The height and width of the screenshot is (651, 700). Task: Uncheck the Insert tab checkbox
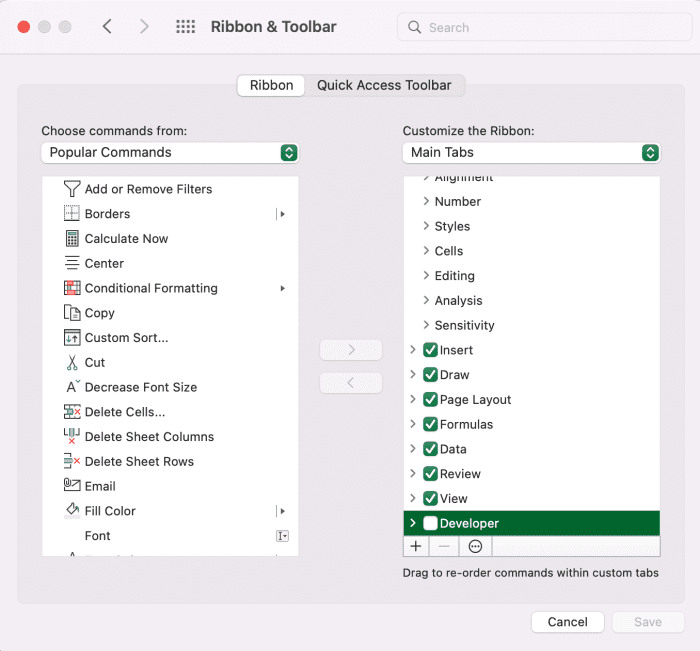click(430, 350)
